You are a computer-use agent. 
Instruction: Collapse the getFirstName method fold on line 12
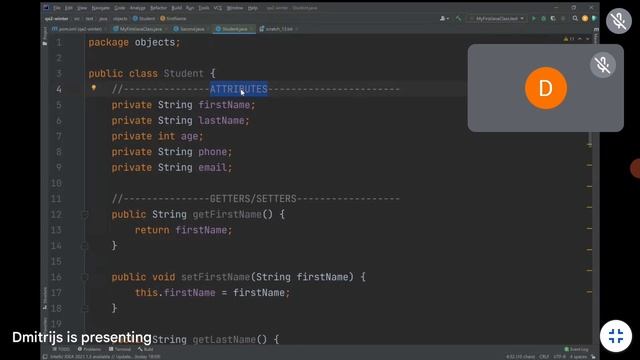pyautogui.click(x=85, y=214)
